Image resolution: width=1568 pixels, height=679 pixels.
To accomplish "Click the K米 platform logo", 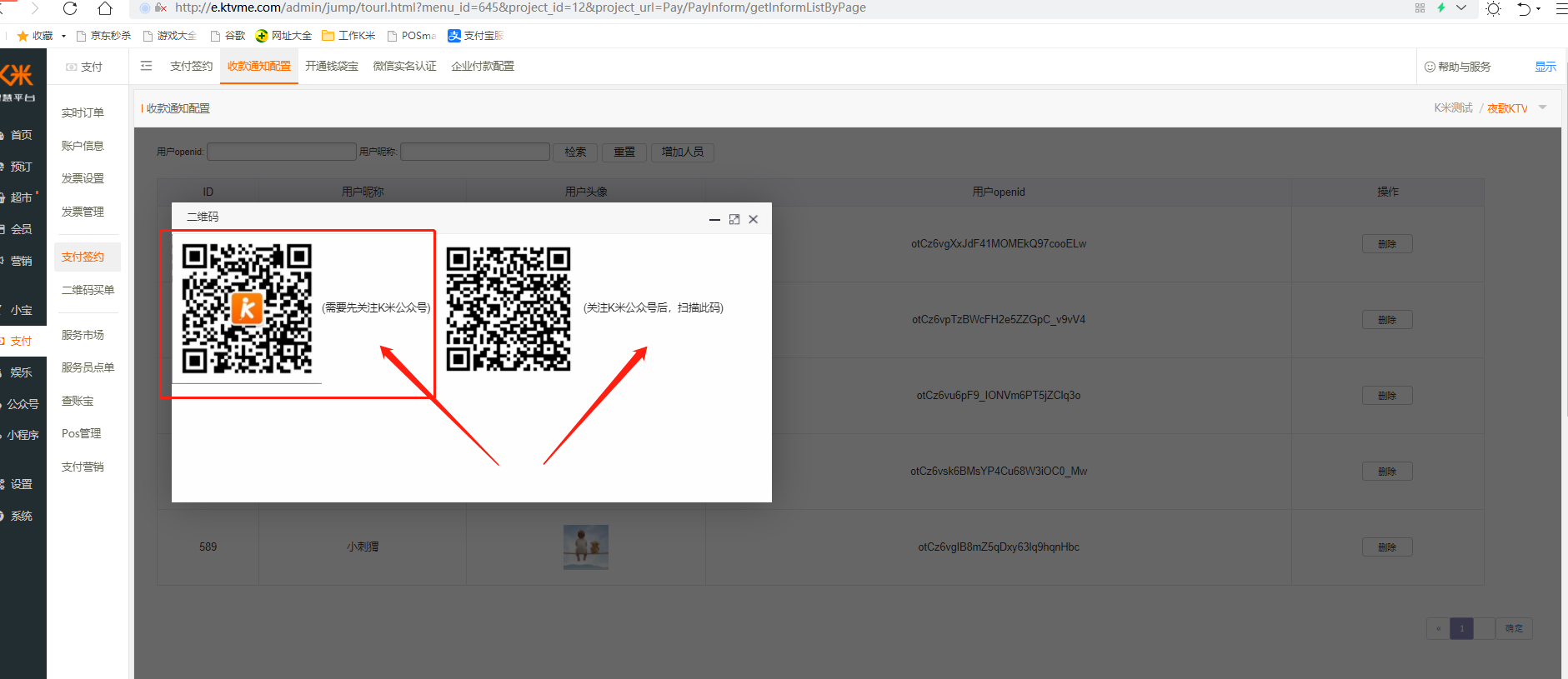I will (18, 82).
